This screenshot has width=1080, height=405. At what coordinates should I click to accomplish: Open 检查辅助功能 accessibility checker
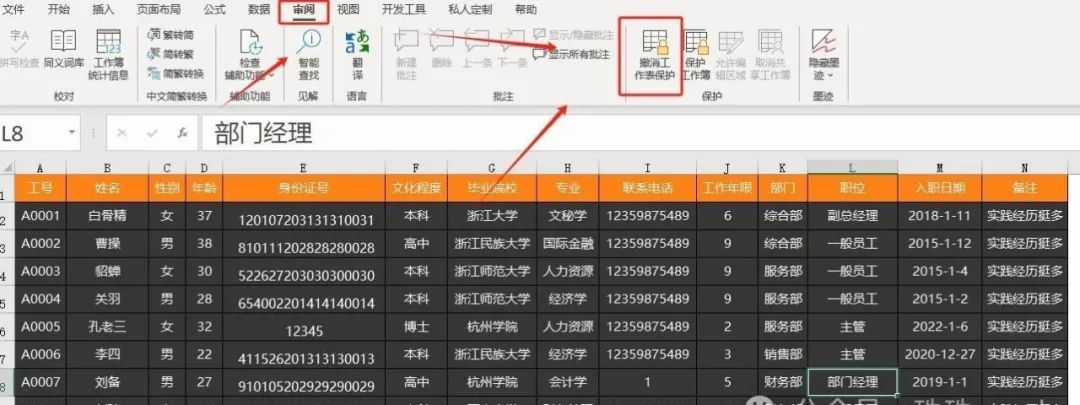click(x=250, y=55)
